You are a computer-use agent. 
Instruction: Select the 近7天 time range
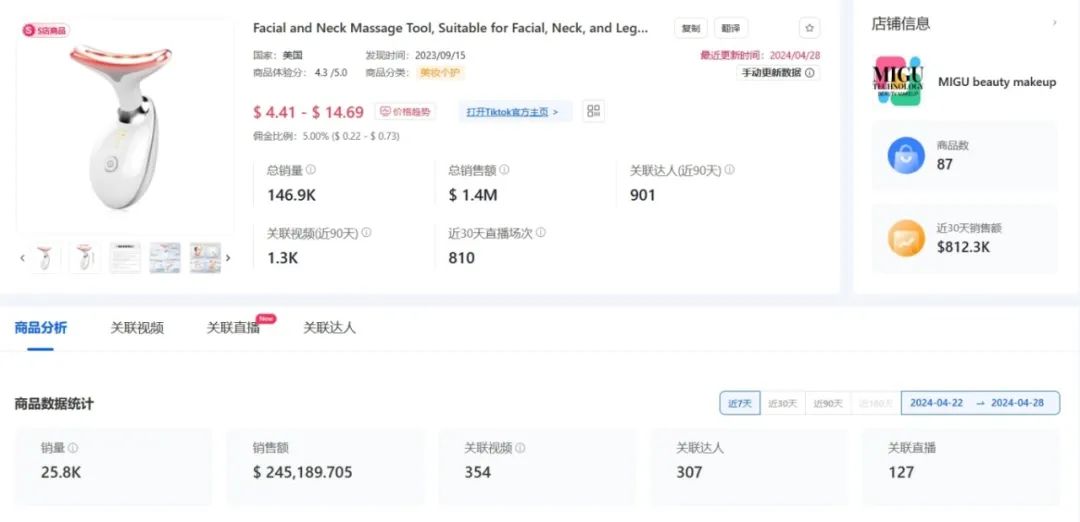[x=740, y=403]
